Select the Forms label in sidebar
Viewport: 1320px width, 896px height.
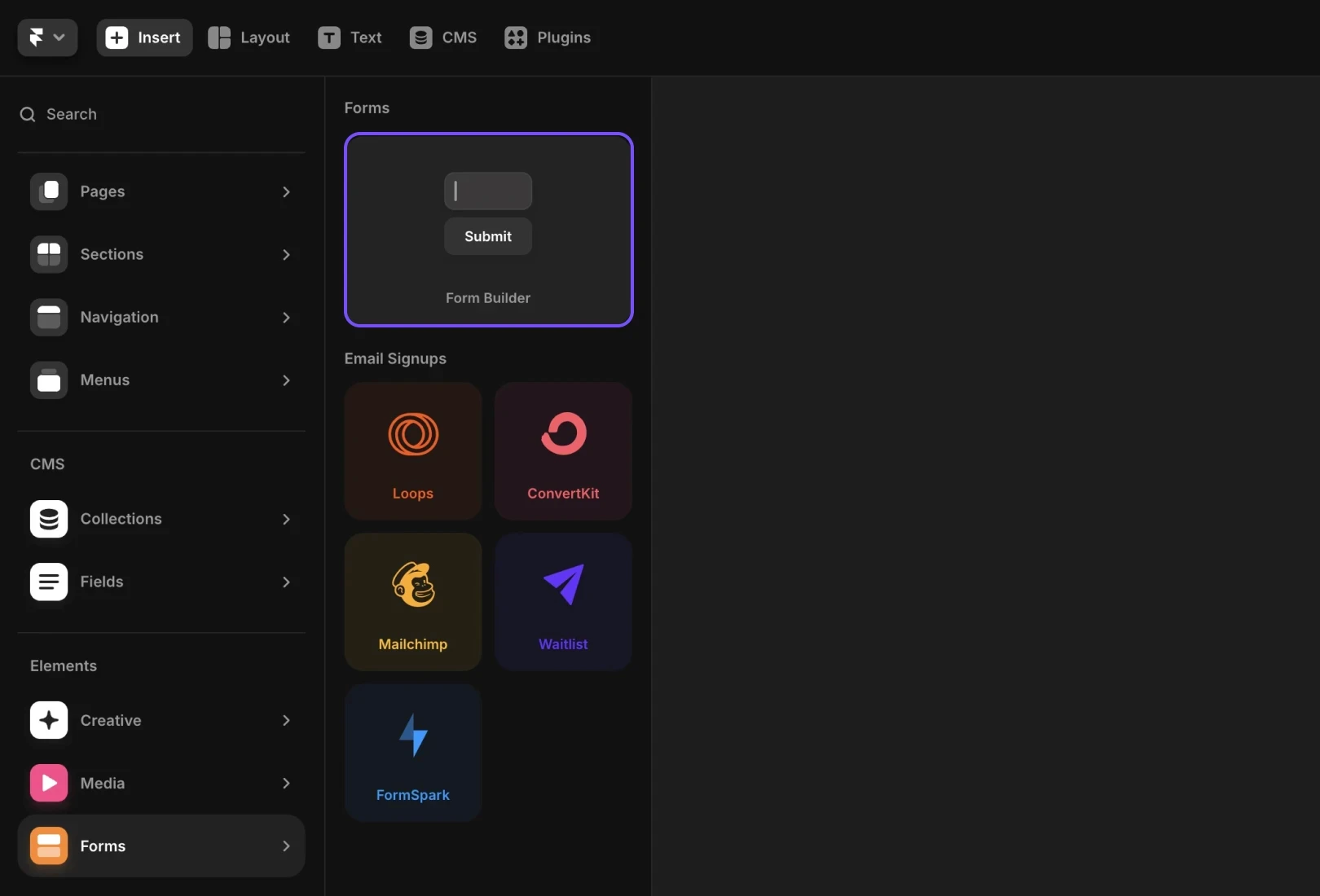103,845
